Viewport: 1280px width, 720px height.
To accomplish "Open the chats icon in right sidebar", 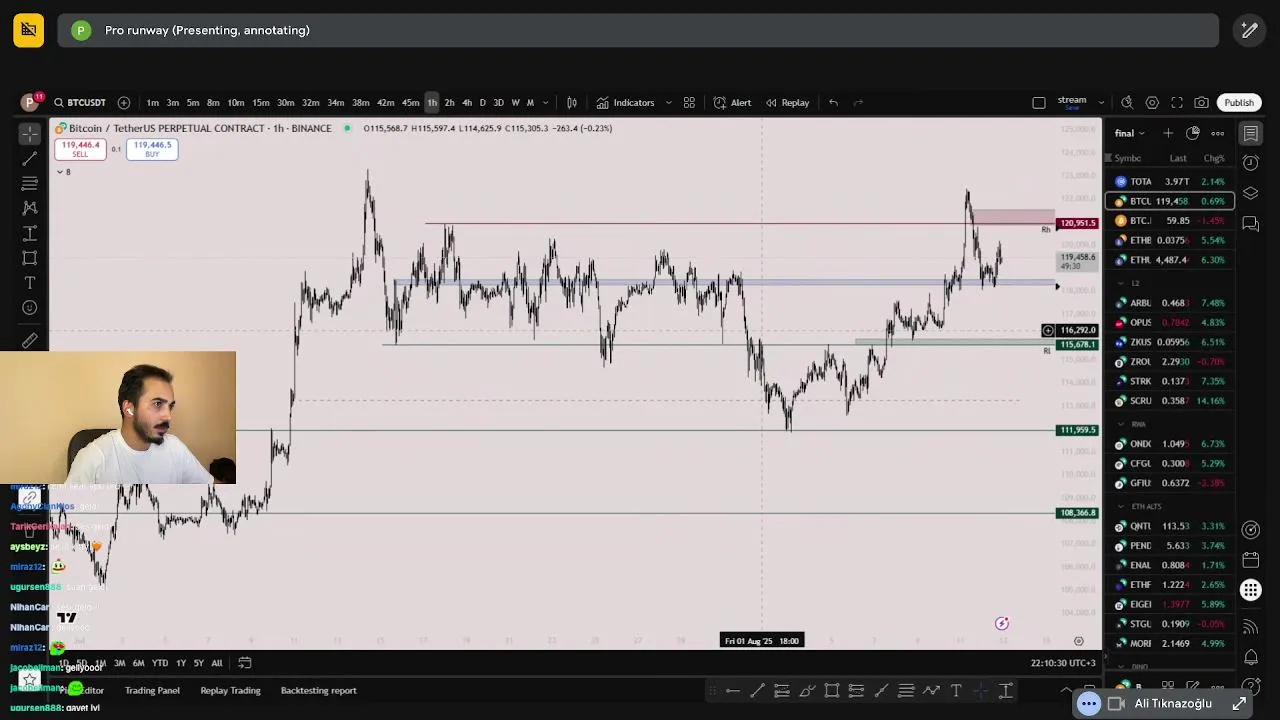I will click(1251, 224).
